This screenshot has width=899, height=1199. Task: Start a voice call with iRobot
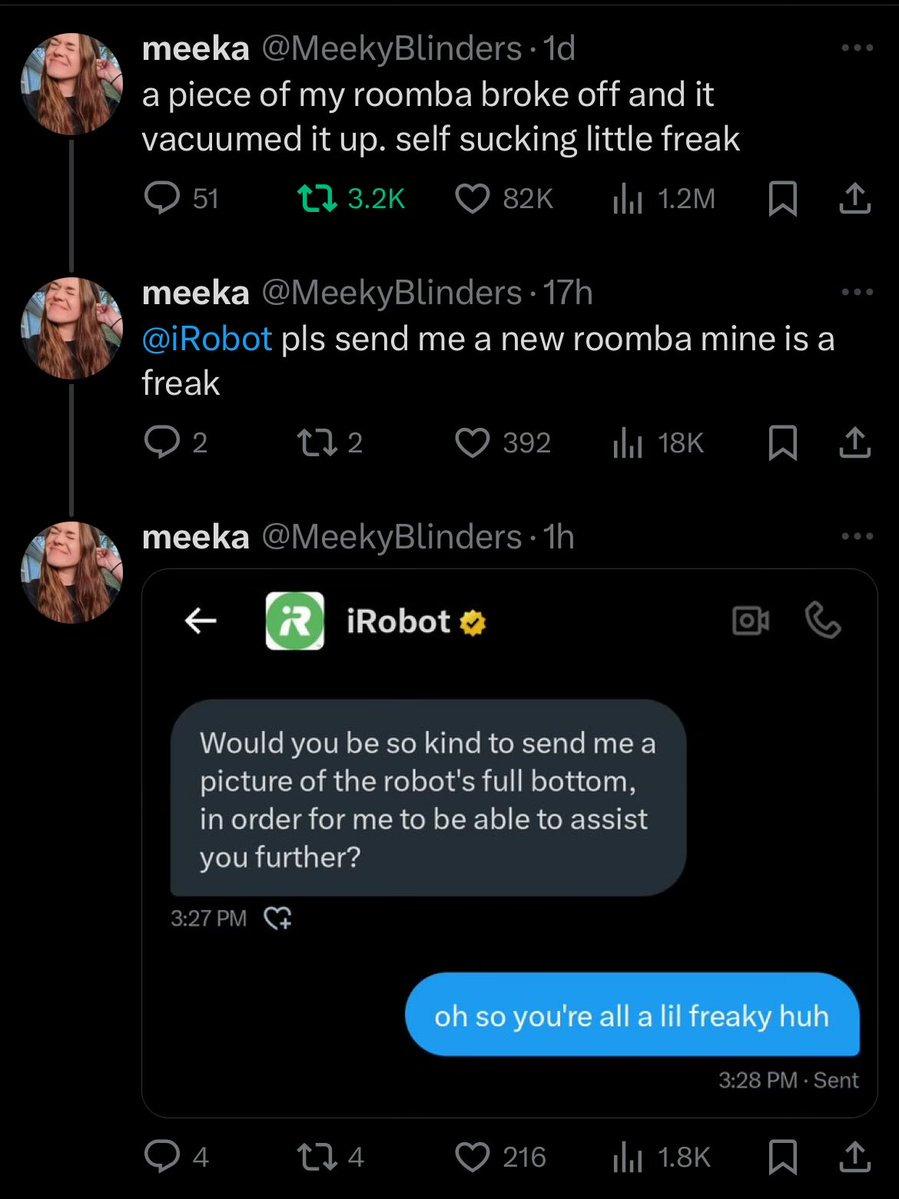(823, 622)
